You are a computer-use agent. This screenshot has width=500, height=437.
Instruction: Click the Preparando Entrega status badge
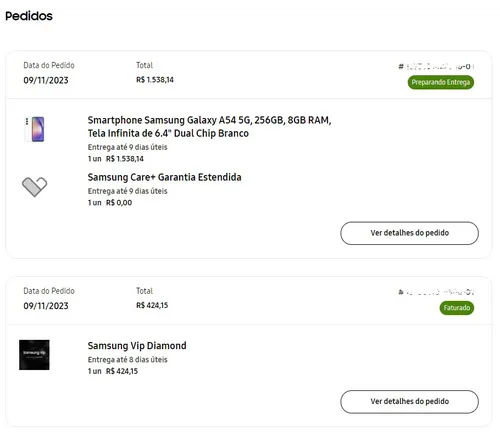441,82
